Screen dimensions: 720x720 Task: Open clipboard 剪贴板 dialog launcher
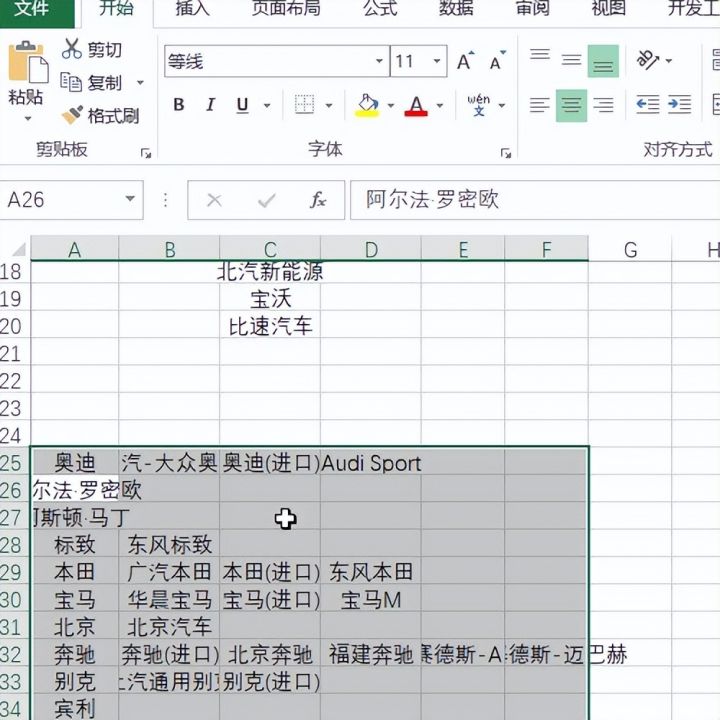coord(146,153)
